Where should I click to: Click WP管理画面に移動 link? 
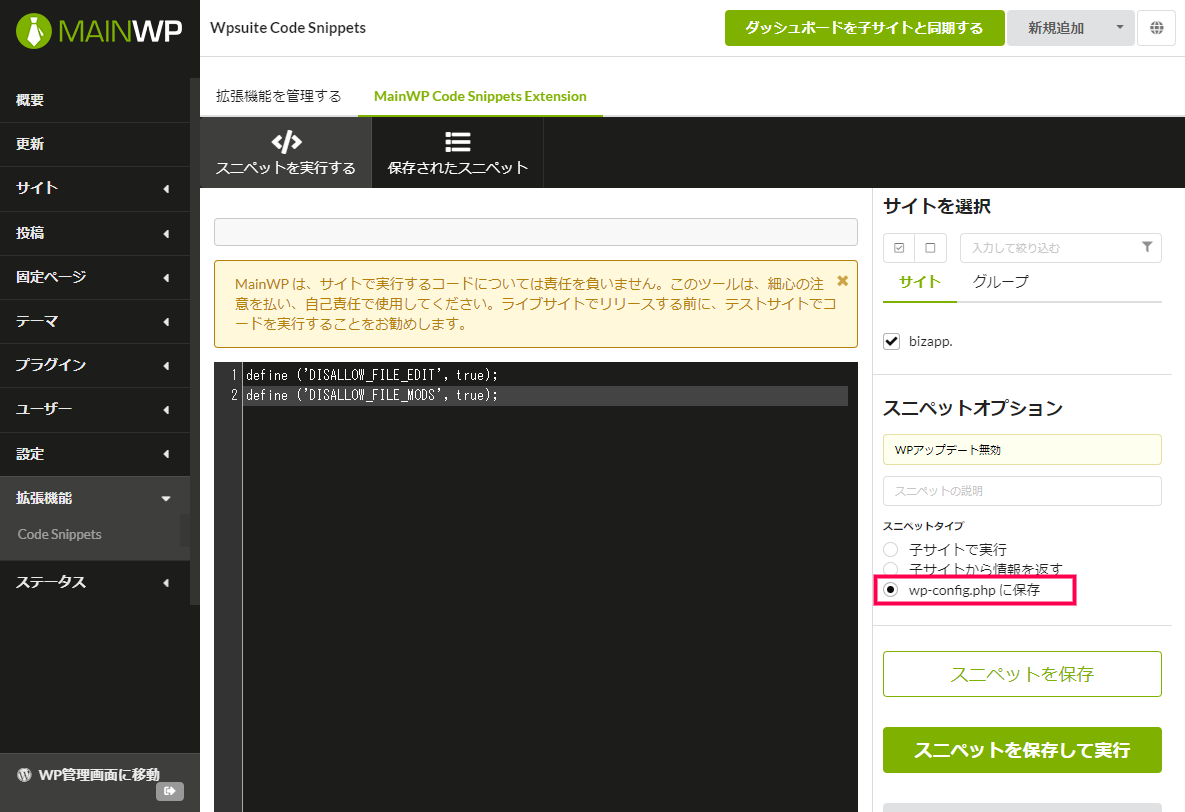99,774
